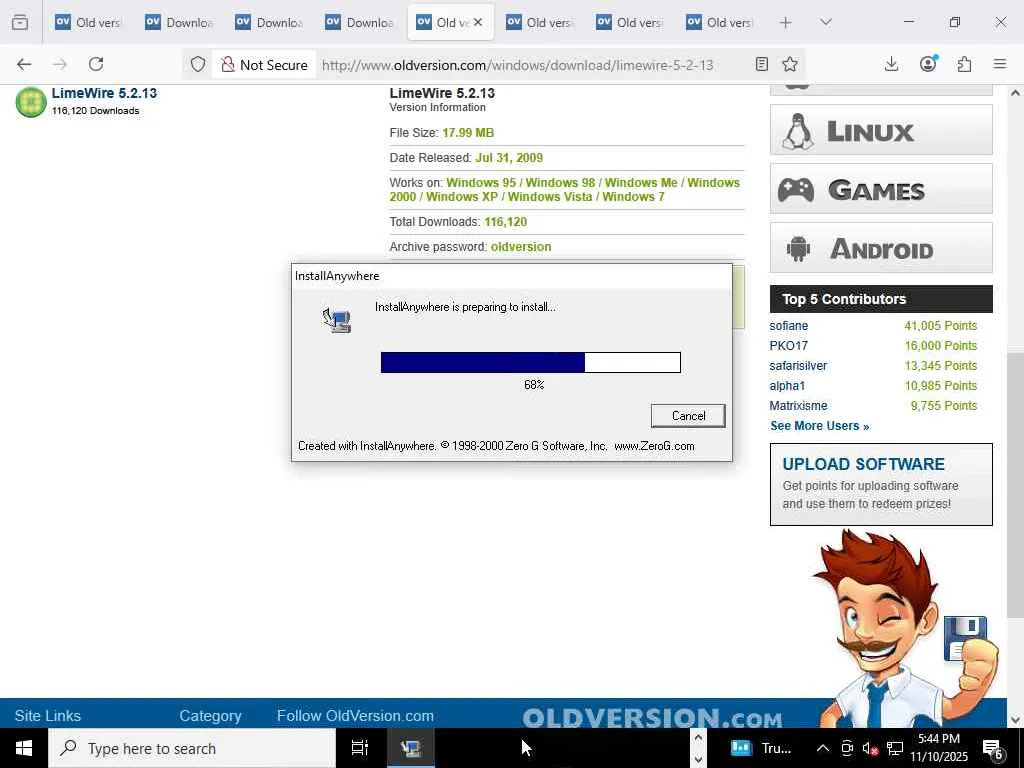Open the Extensions puzzle icon
Screen dimensions: 1024x768
(965, 64)
